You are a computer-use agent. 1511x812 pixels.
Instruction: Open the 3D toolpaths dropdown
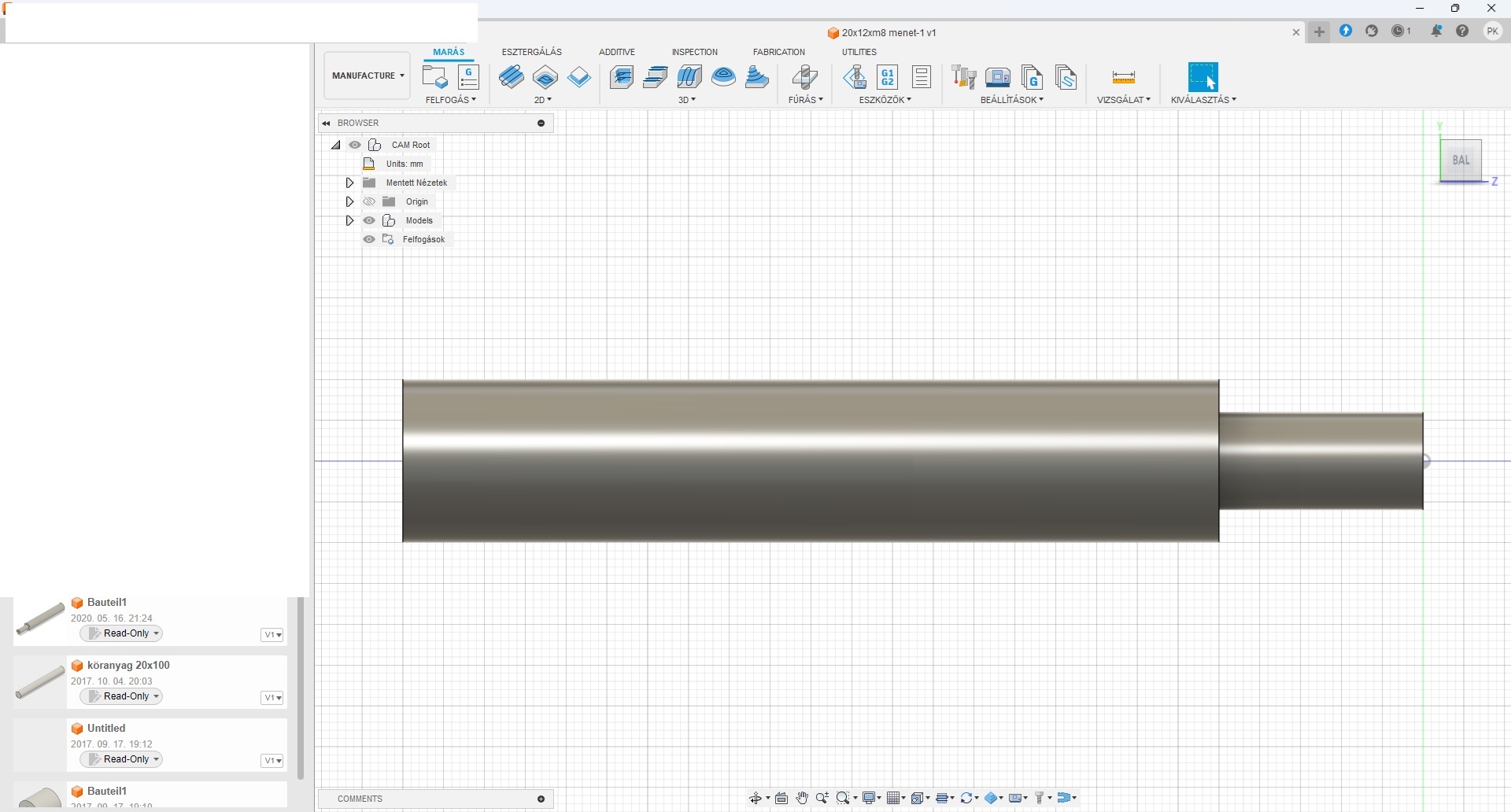click(x=687, y=100)
